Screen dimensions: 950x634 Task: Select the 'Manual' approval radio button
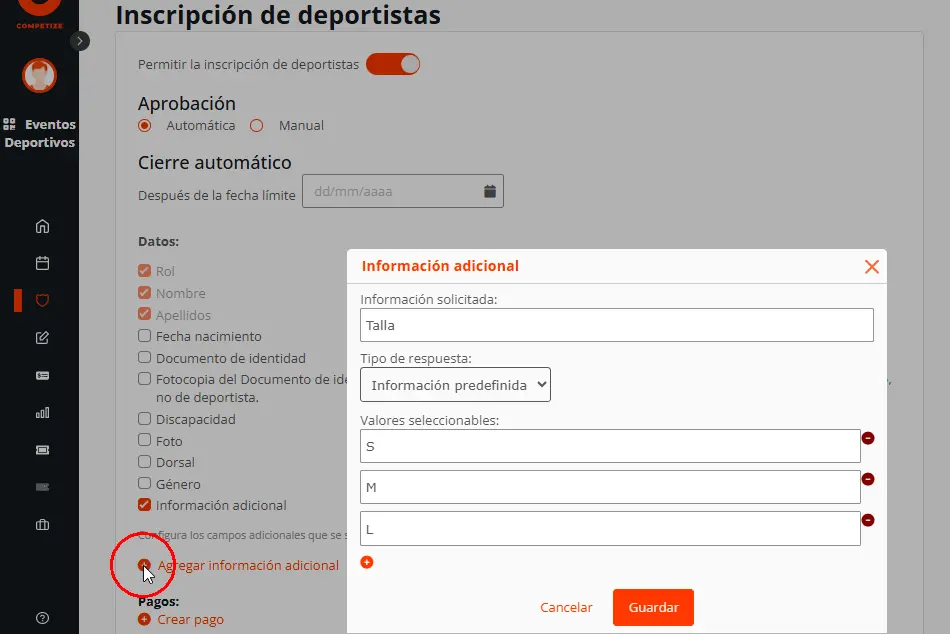(x=256, y=125)
